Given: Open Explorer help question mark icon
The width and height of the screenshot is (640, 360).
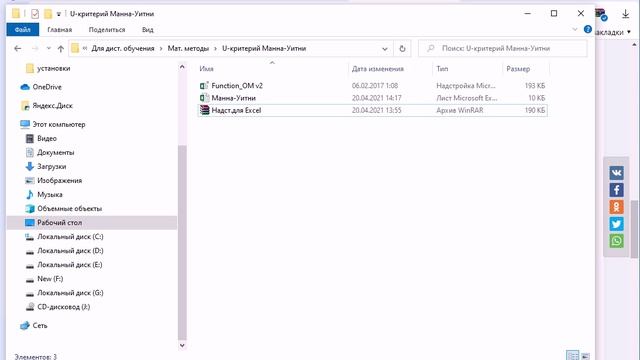Looking at the screenshot, I should (588, 29).
